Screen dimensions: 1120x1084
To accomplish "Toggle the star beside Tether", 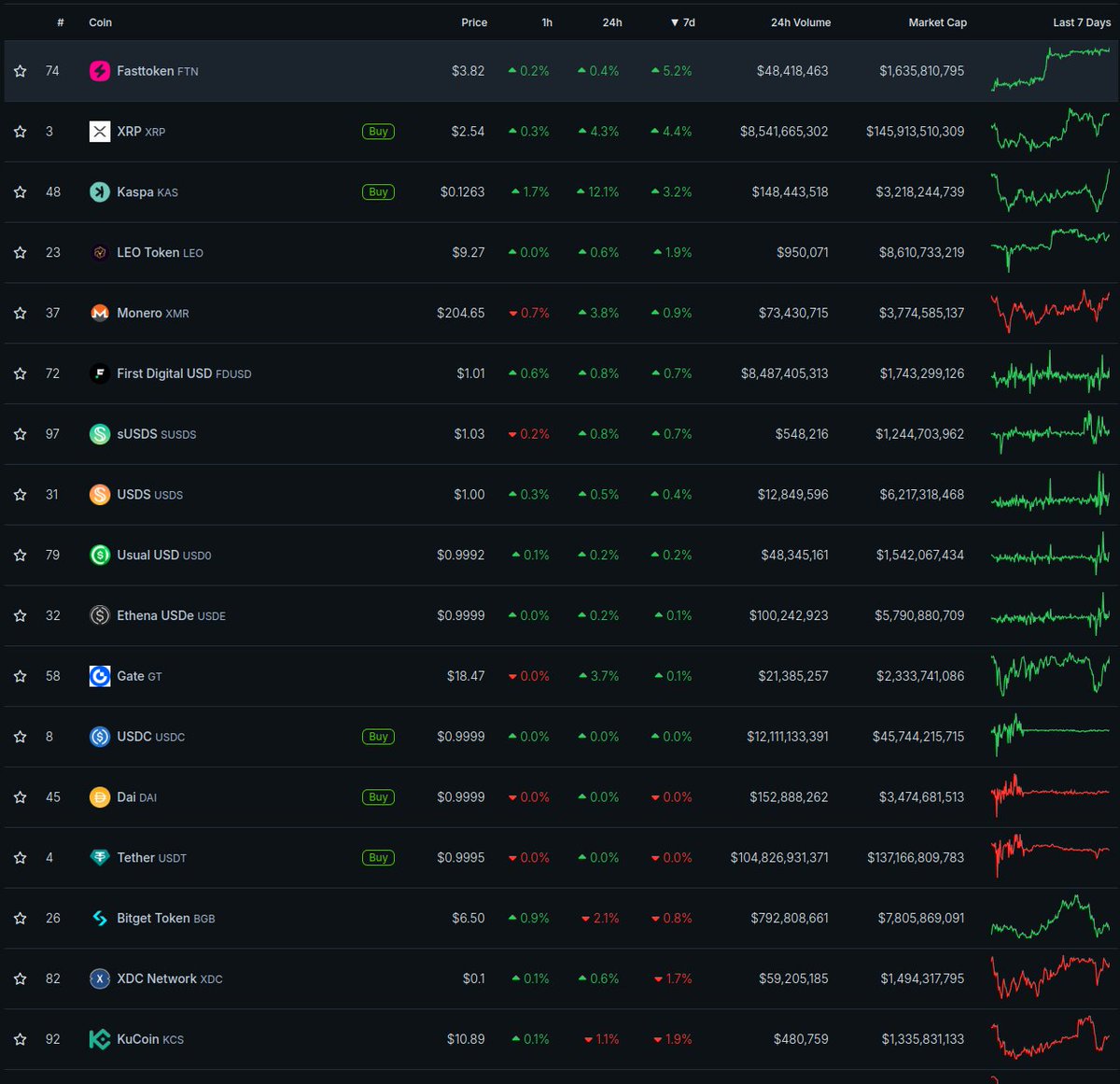I will (x=21, y=858).
